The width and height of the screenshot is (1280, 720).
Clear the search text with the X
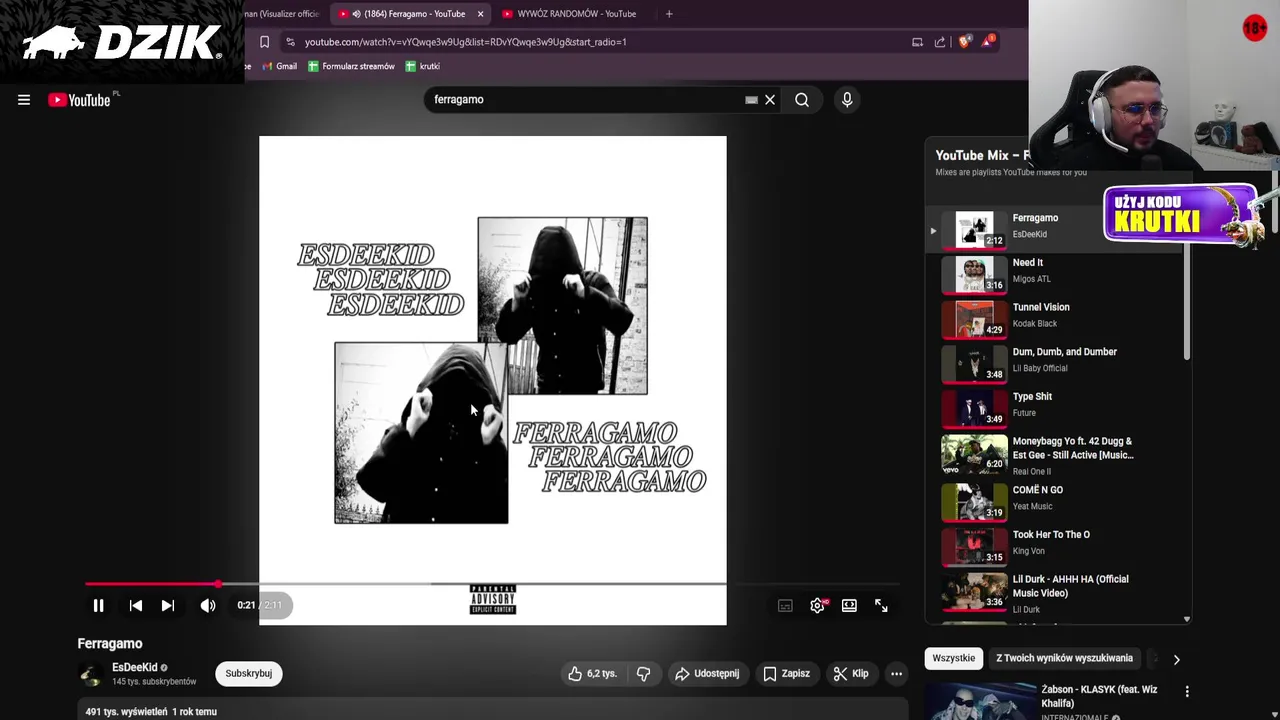[x=770, y=100]
